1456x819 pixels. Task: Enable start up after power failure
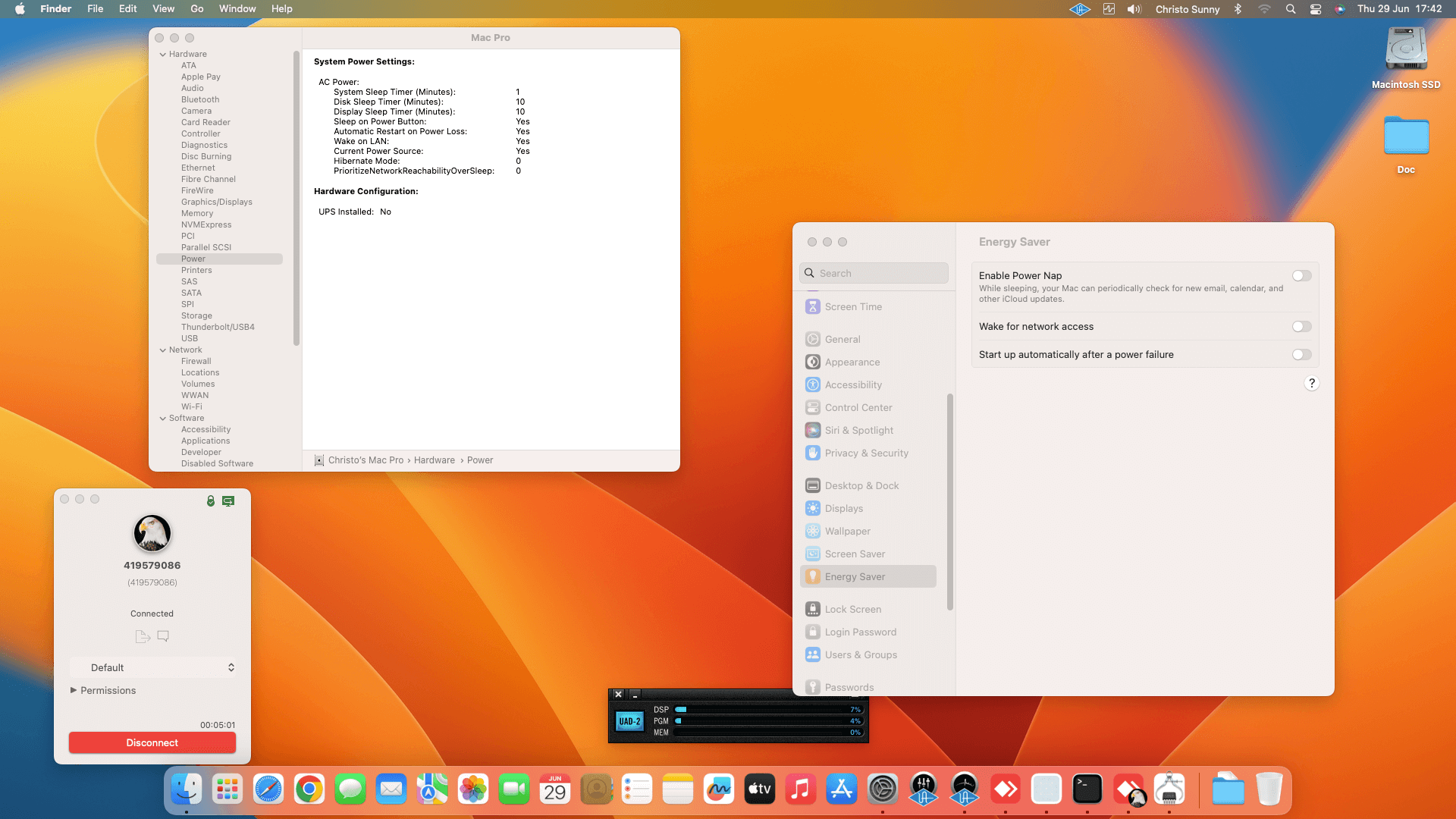point(1301,355)
